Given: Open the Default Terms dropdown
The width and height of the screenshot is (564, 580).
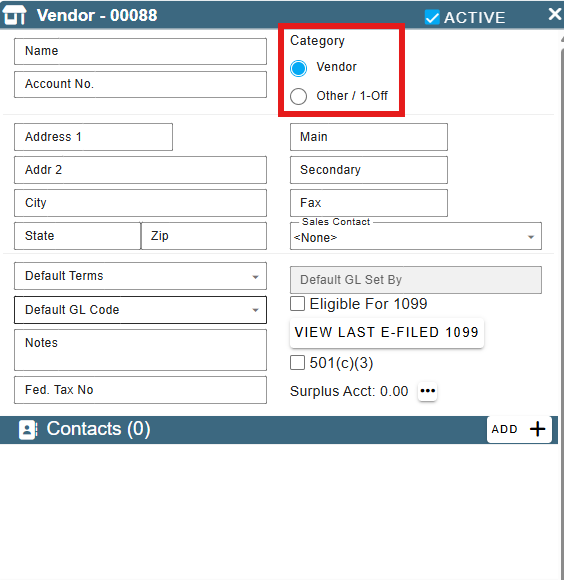Looking at the screenshot, I should 140,276.
